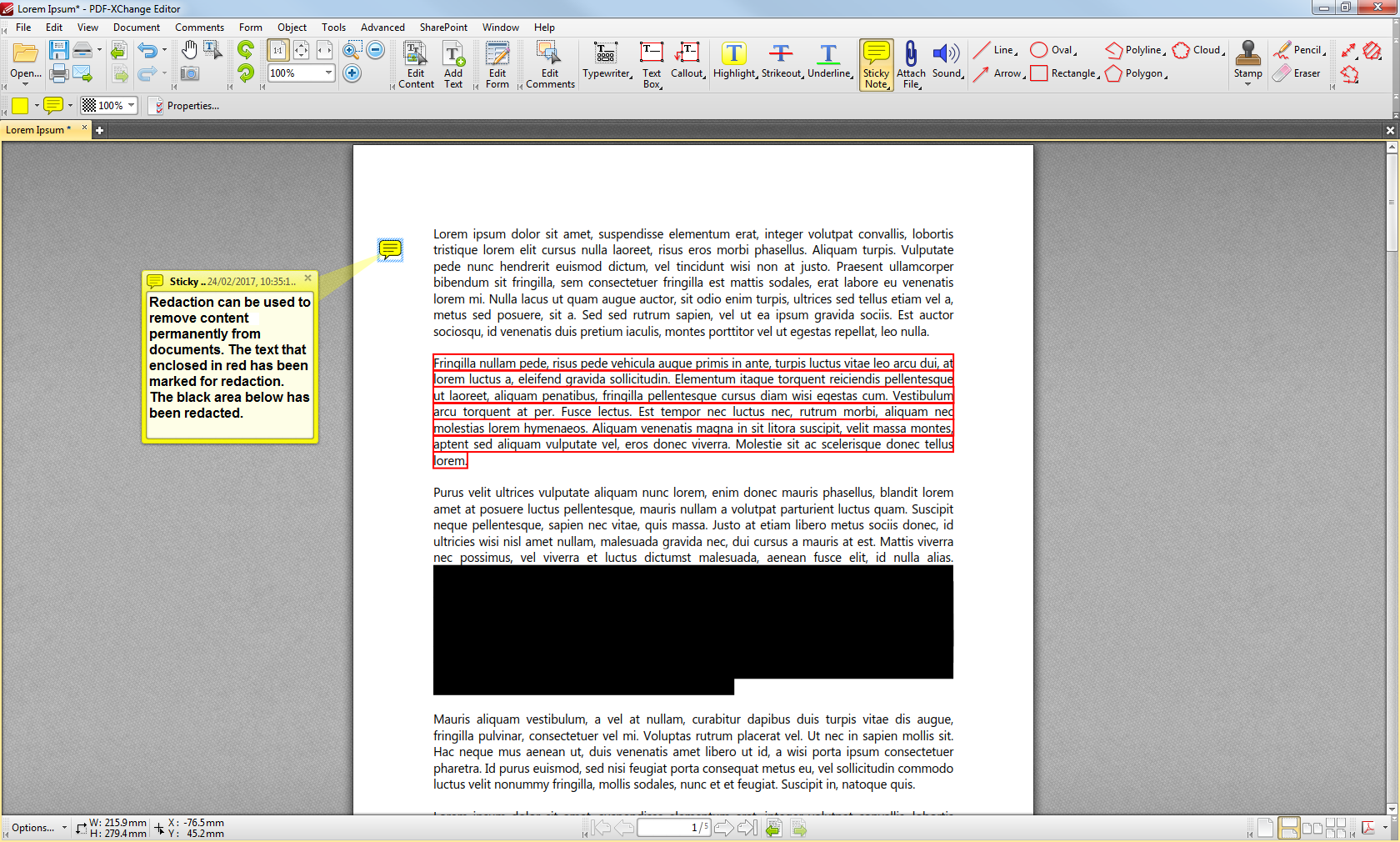Close the sticky note popup

(x=307, y=278)
